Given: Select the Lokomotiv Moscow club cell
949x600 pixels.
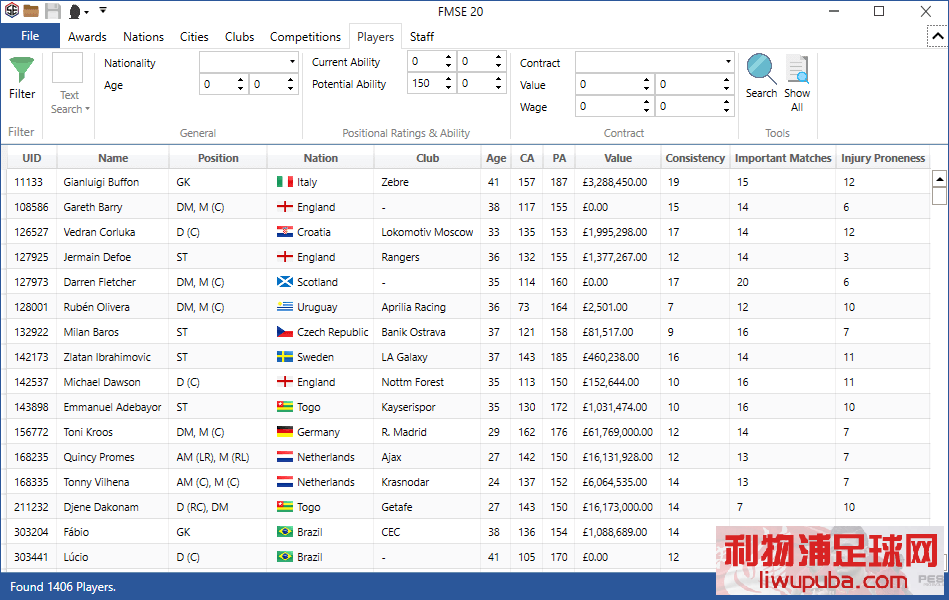Looking at the screenshot, I should pyautogui.click(x=427, y=232).
